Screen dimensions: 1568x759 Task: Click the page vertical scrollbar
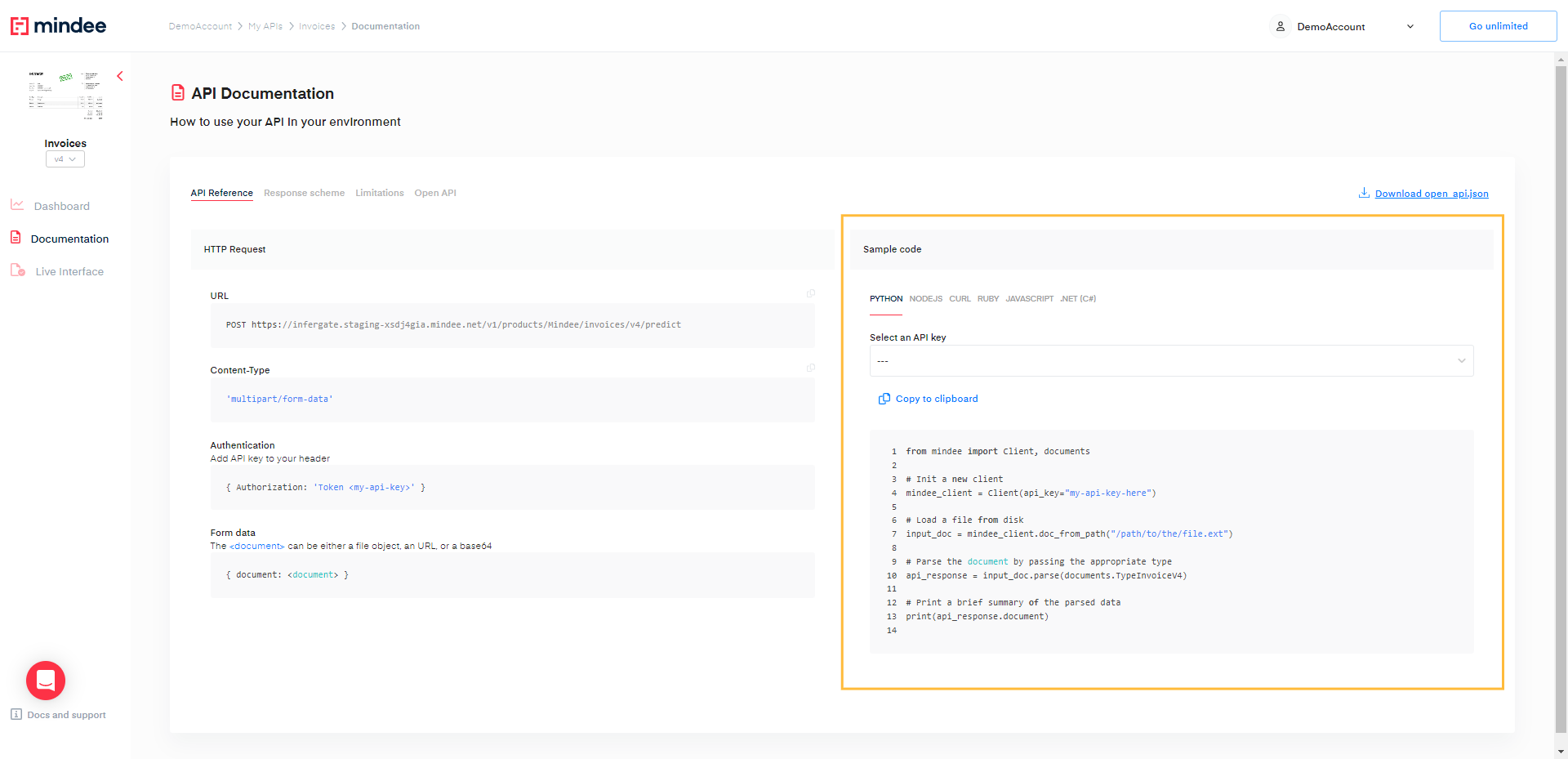click(1561, 399)
